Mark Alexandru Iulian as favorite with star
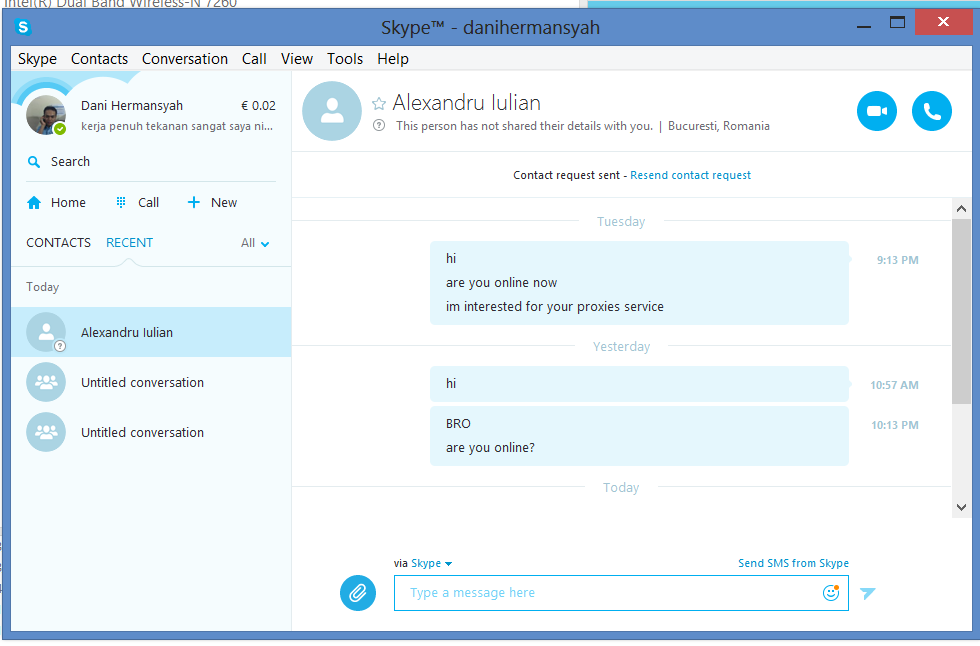 point(379,104)
